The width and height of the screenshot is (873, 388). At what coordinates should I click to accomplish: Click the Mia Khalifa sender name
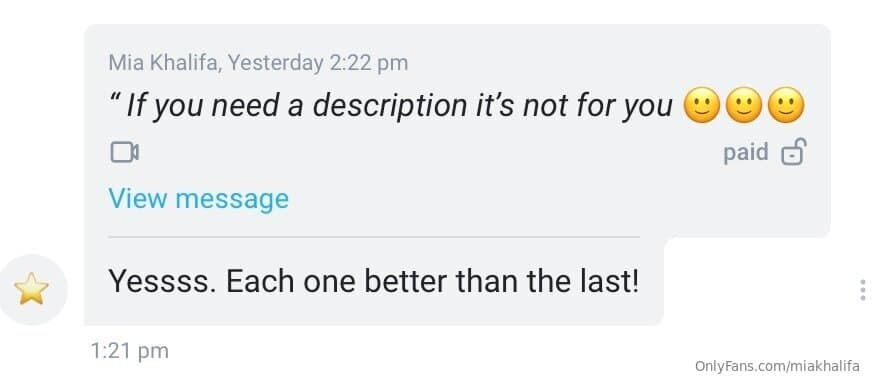(165, 62)
